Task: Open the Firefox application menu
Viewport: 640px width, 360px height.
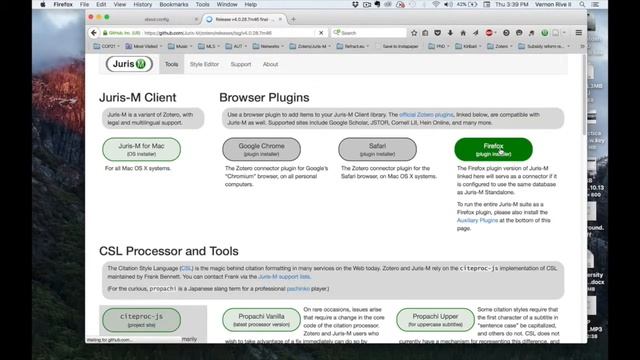Action: (x=63, y=4)
